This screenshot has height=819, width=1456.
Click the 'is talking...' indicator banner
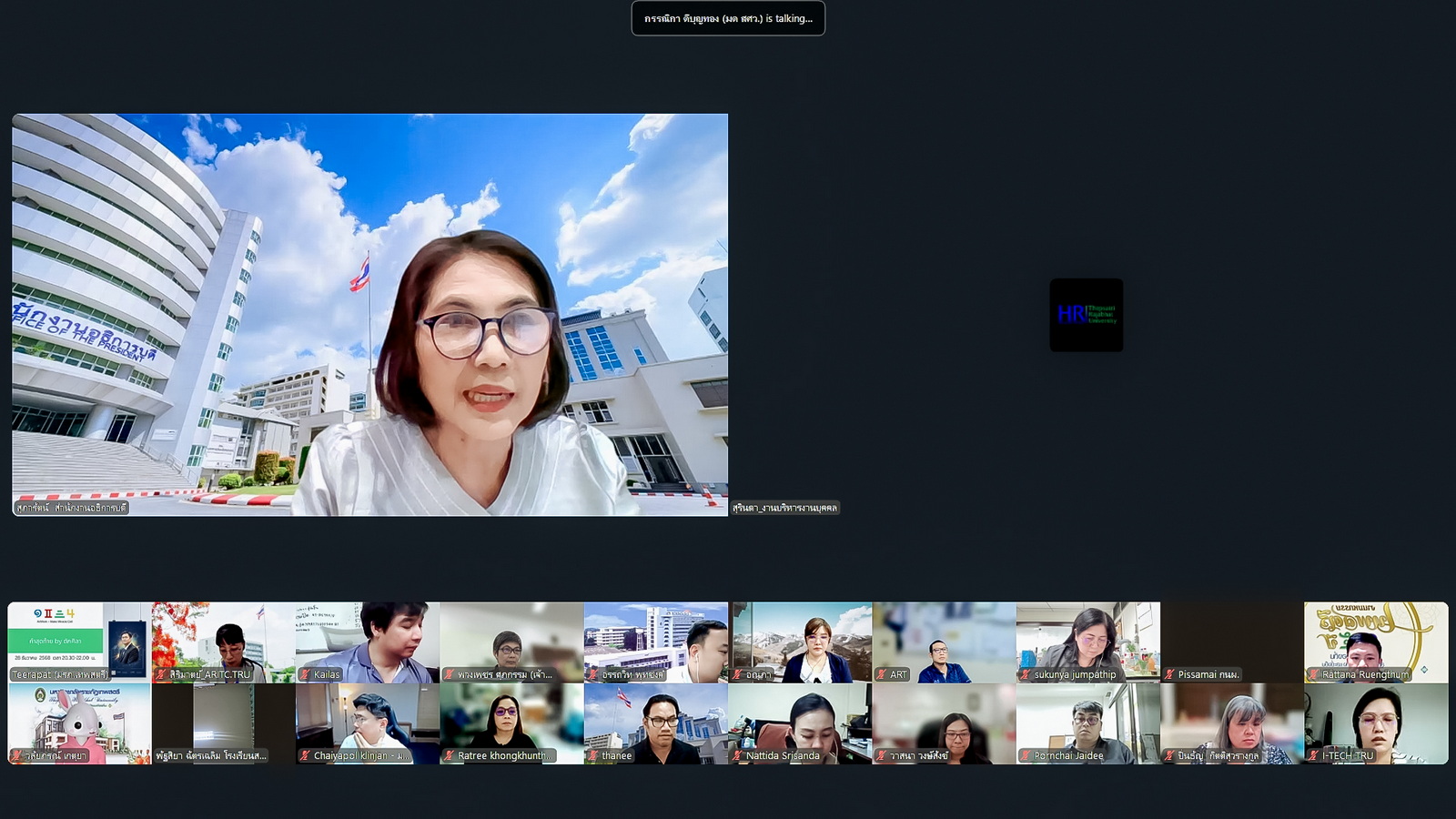click(x=728, y=18)
